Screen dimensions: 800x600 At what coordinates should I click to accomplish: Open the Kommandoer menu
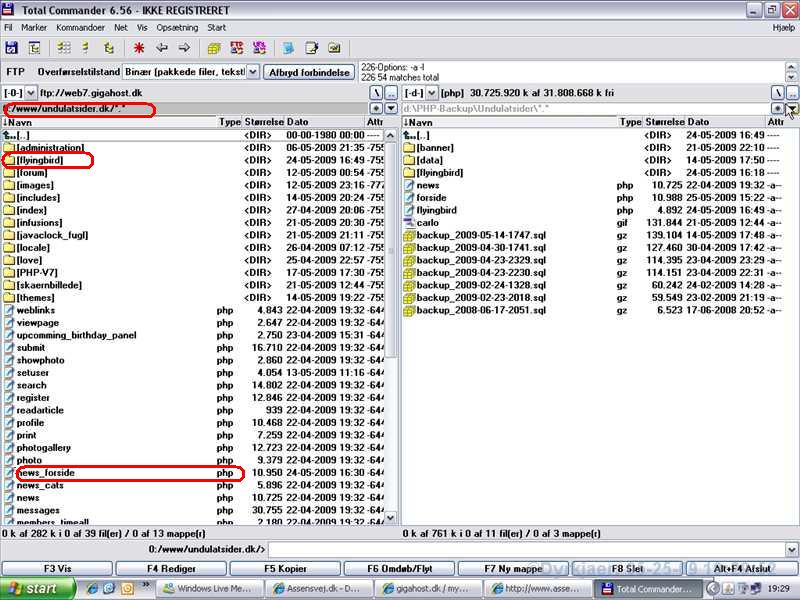click(80, 28)
